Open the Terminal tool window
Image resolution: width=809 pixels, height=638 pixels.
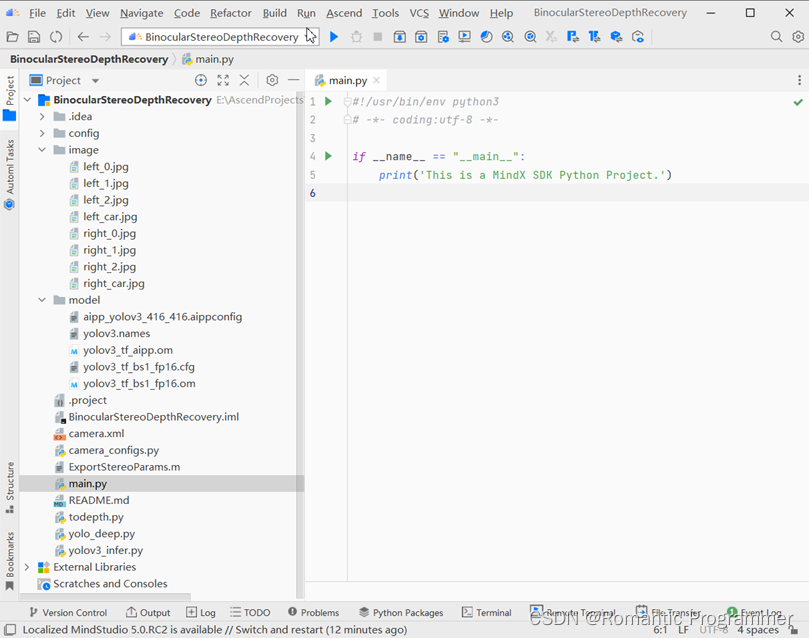tap(487, 612)
